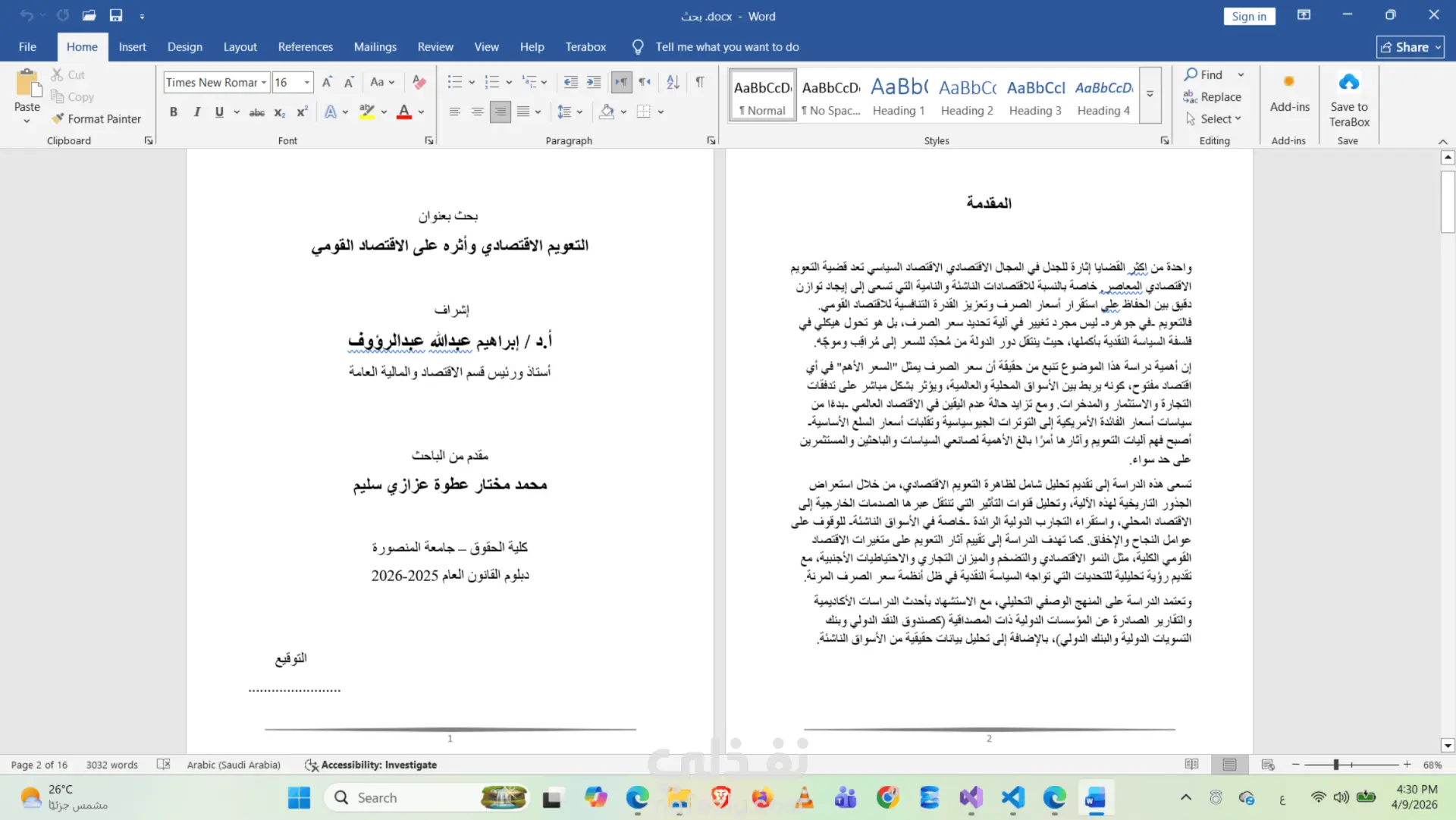Click the Undo arrow icon
The height and width of the screenshot is (820, 1456).
point(27,15)
